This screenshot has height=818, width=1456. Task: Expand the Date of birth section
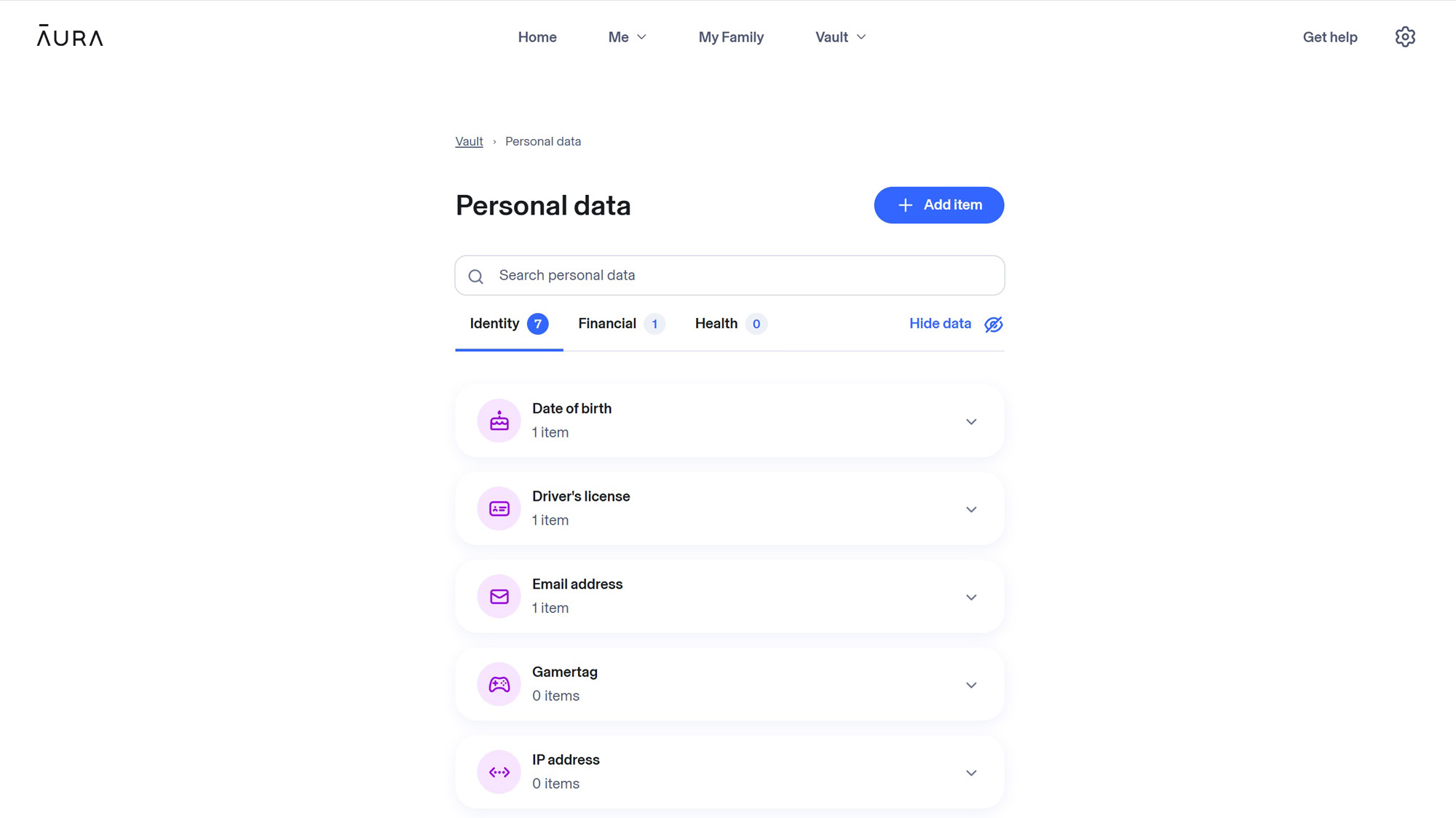(971, 422)
